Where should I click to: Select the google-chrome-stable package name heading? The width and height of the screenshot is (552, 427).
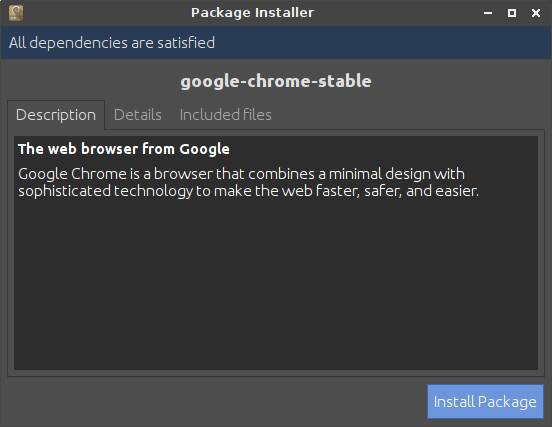coord(276,81)
